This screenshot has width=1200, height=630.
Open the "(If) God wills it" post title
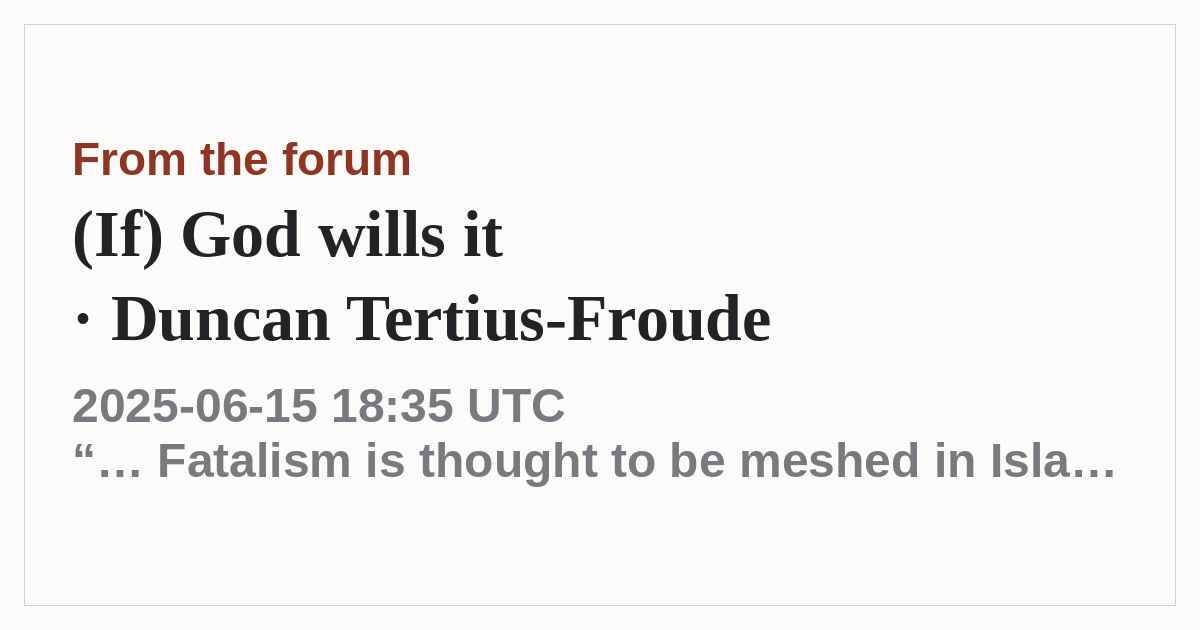287,236
